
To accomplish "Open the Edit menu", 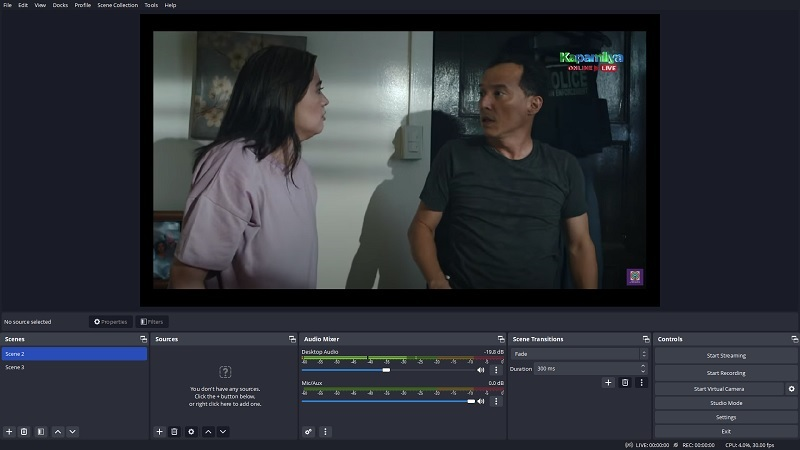I will (23, 5).
